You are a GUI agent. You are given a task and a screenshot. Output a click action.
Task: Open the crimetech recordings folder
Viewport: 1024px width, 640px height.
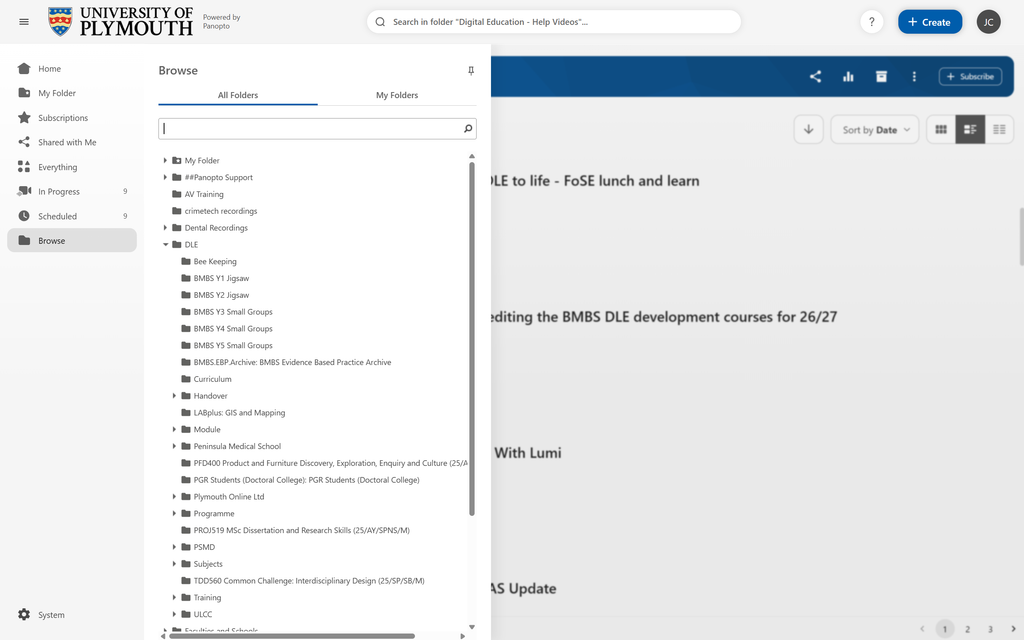tap(215, 211)
